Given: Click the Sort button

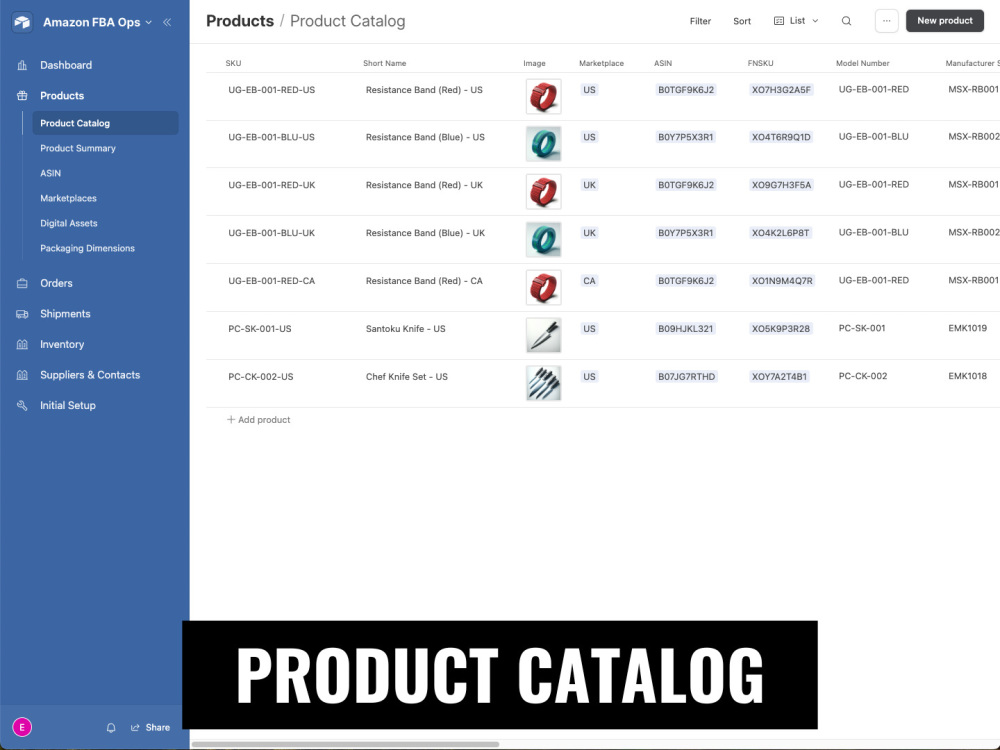Looking at the screenshot, I should [742, 21].
